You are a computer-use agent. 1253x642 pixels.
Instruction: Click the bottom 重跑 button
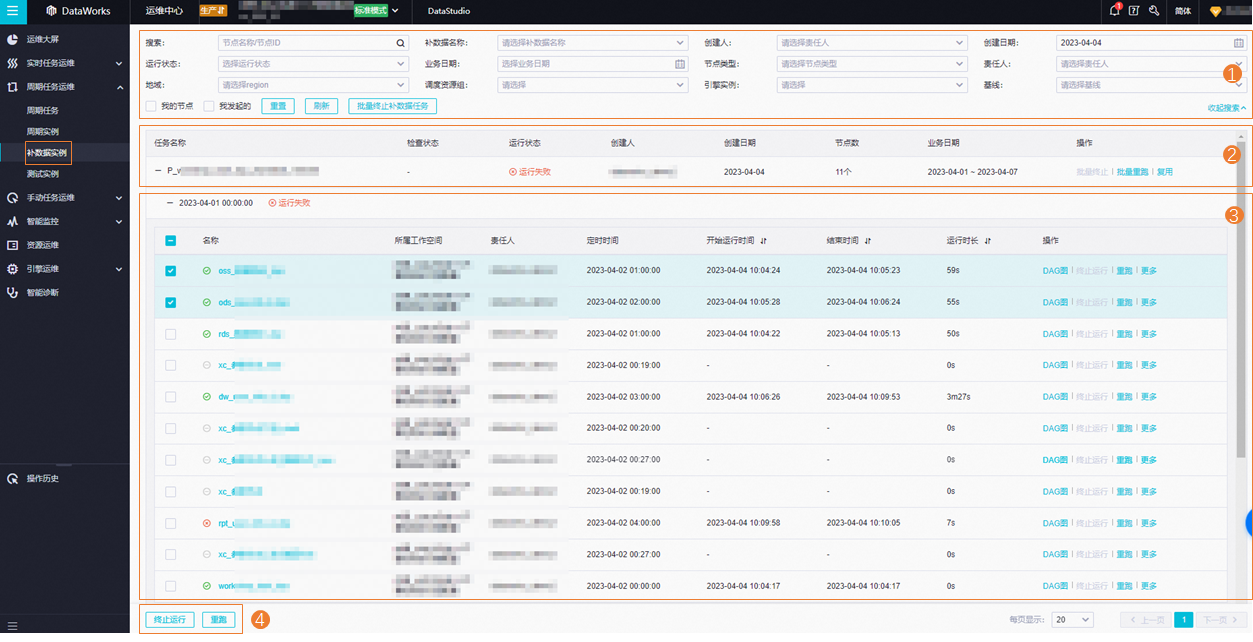click(218, 620)
